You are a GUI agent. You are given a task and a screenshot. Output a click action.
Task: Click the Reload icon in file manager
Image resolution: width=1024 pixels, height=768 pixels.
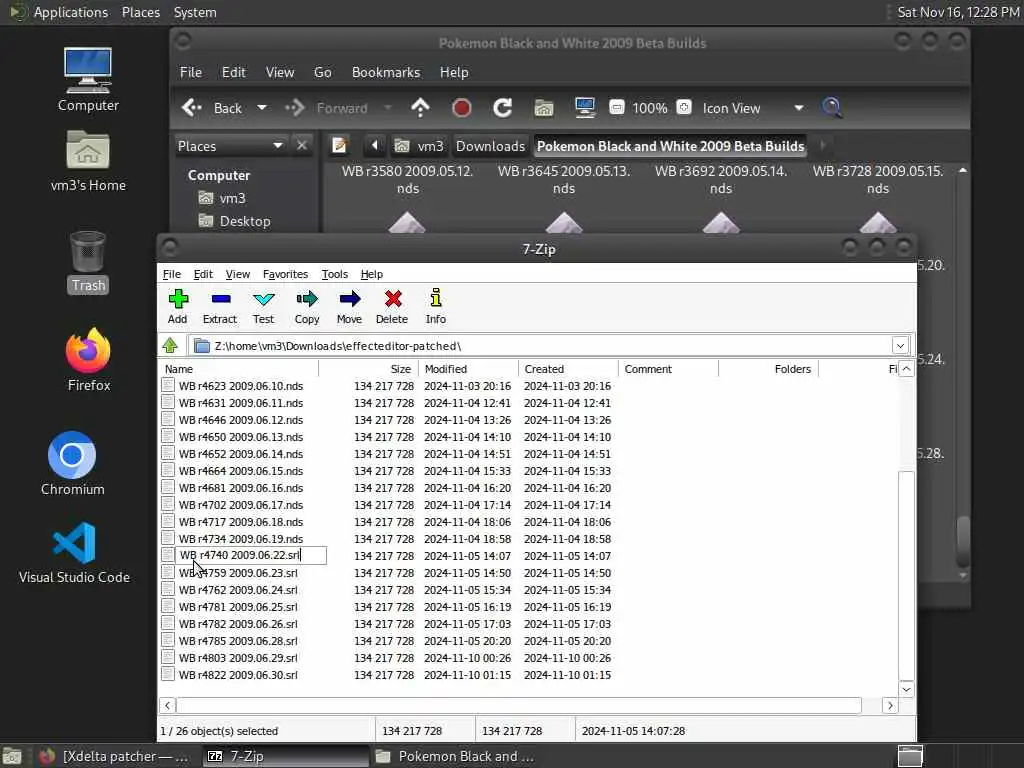click(502, 108)
